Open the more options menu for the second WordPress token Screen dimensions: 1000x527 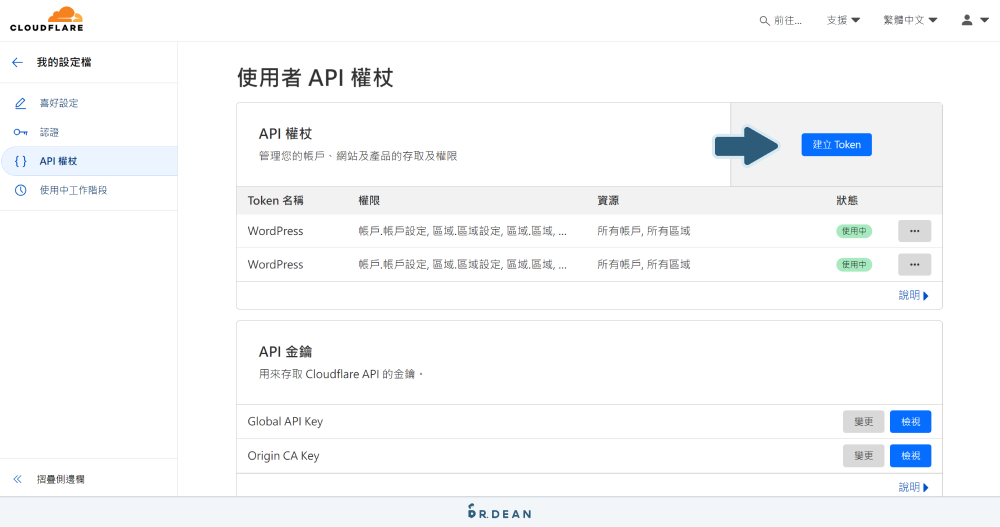click(x=915, y=264)
